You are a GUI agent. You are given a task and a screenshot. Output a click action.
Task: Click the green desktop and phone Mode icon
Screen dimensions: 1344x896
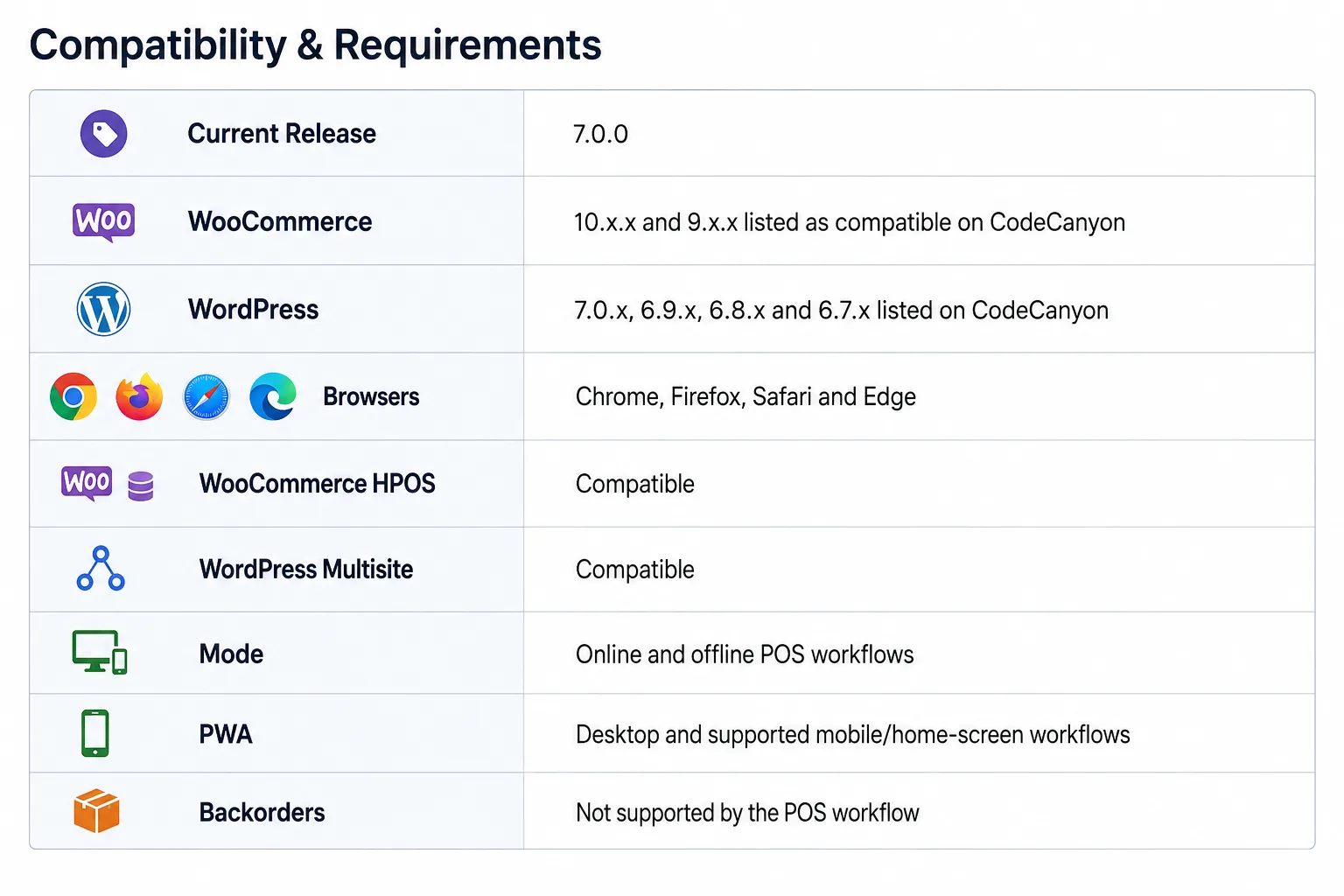[x=100, y=653]
